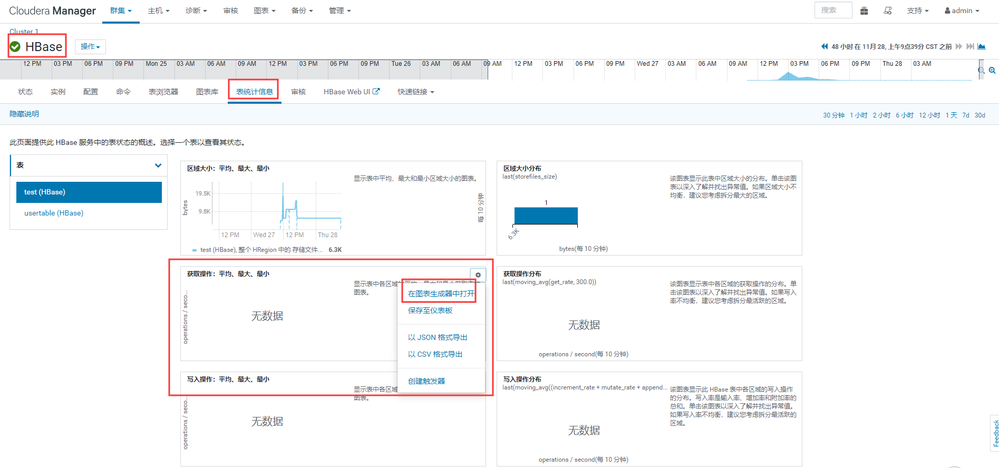Screen dimensions: 999x468
Task: Click the rewind time range arrows
Action: coord(825,46)
